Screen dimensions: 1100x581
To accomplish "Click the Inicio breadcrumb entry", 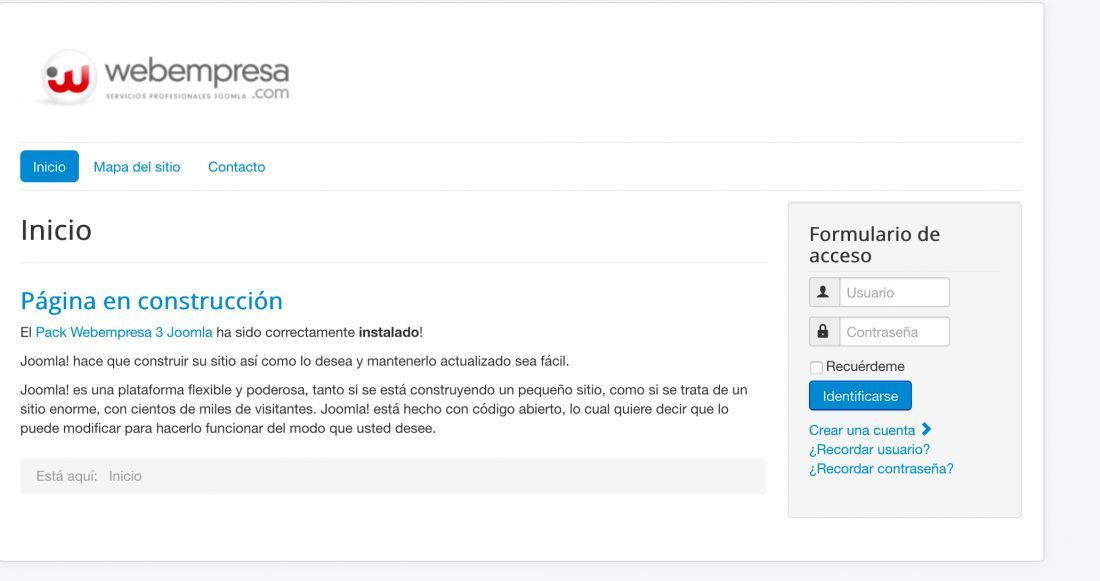I will [x=125, y=476].
